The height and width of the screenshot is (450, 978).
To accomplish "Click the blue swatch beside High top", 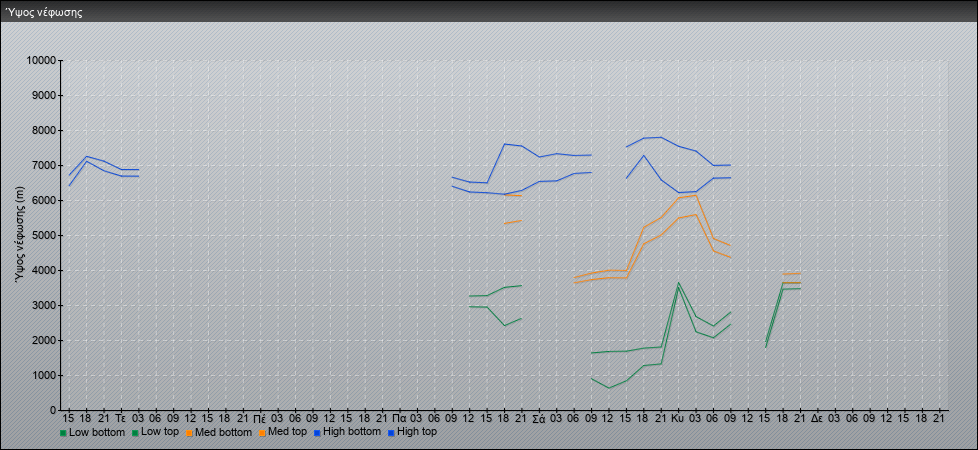I will coord(390,432).
